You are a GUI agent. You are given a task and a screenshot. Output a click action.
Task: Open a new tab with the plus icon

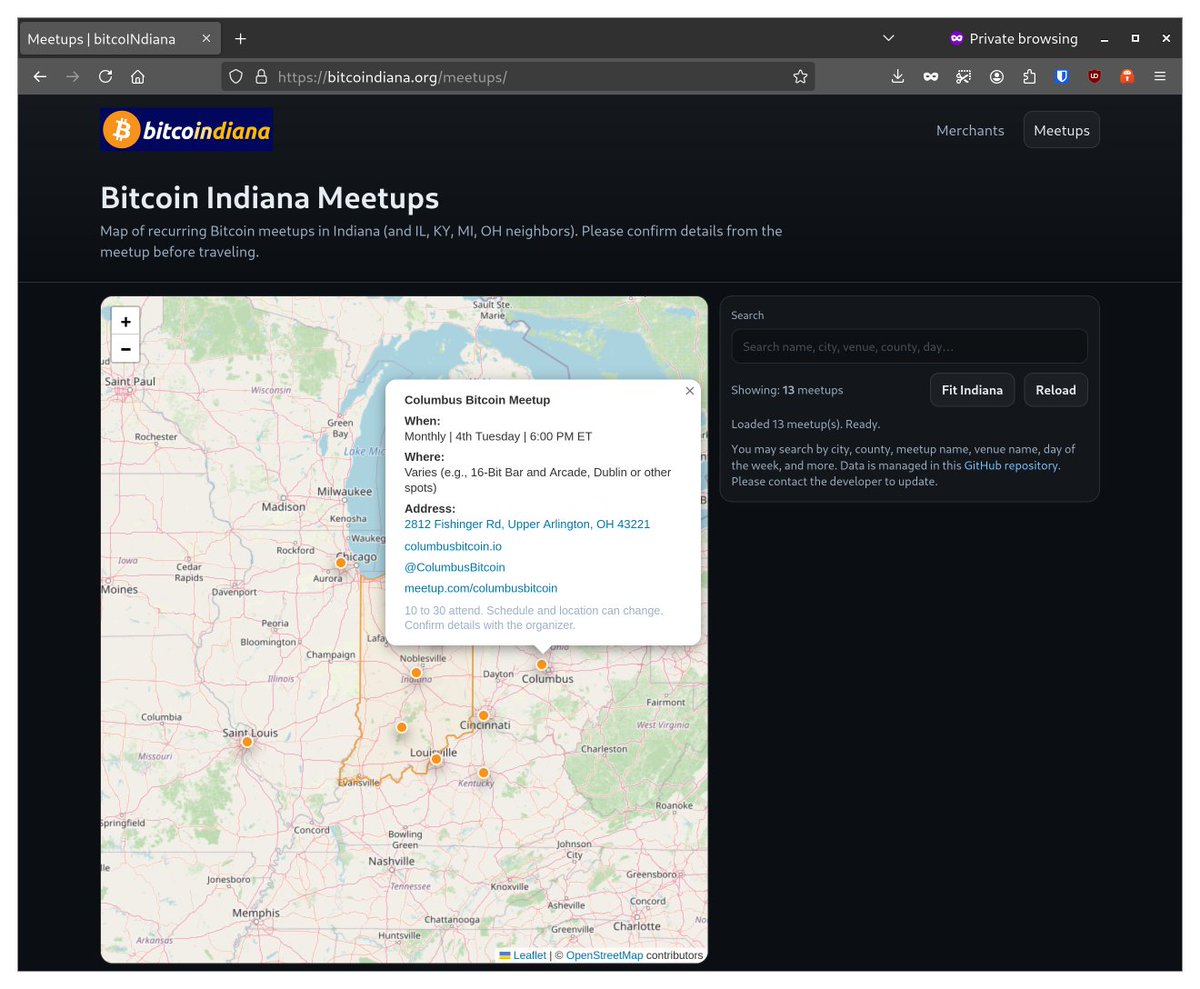click(x=240, y=39)
